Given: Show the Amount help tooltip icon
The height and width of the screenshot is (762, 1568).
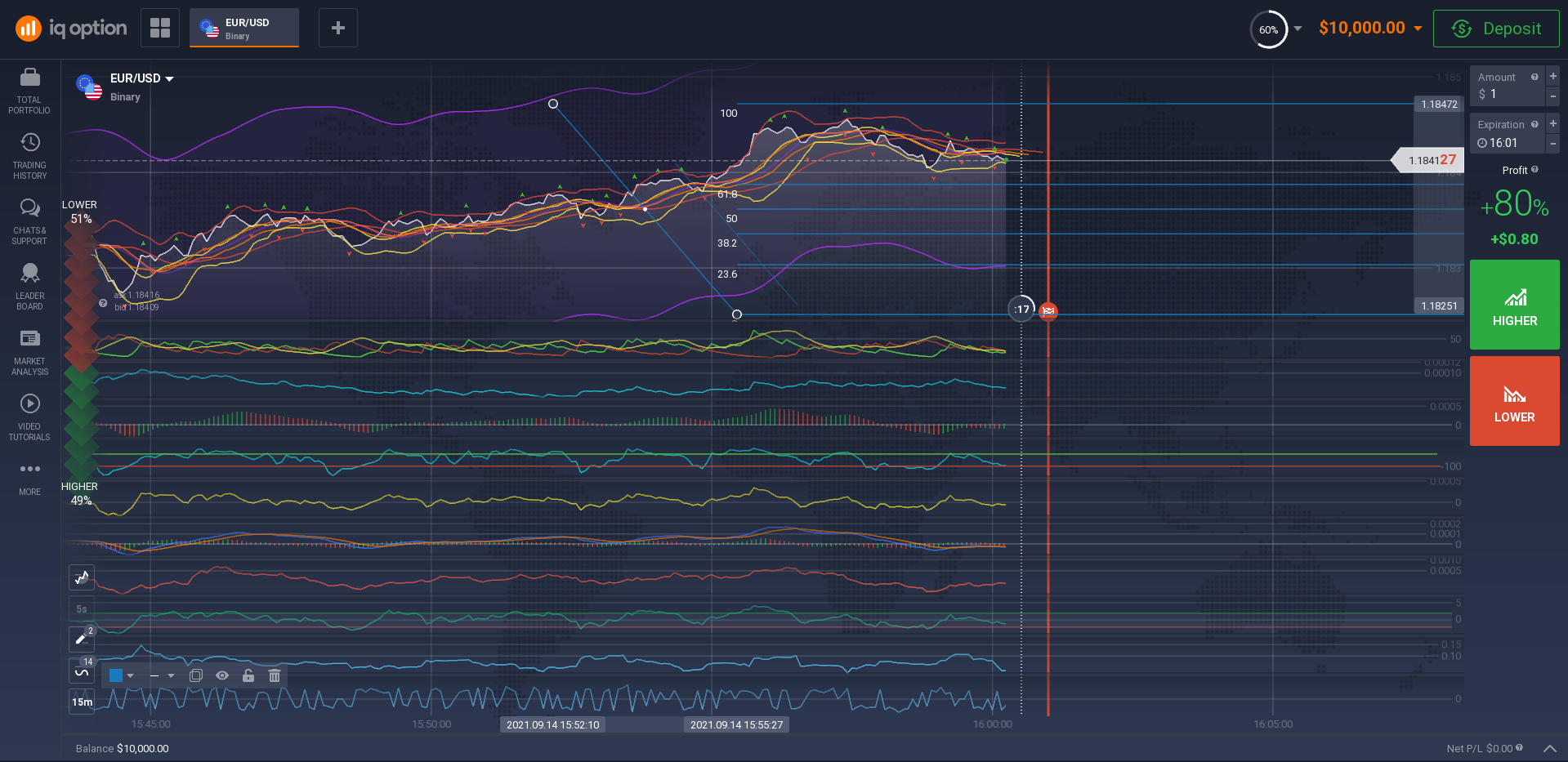Looking at the screenshot, I should (x=1534, y=77).
